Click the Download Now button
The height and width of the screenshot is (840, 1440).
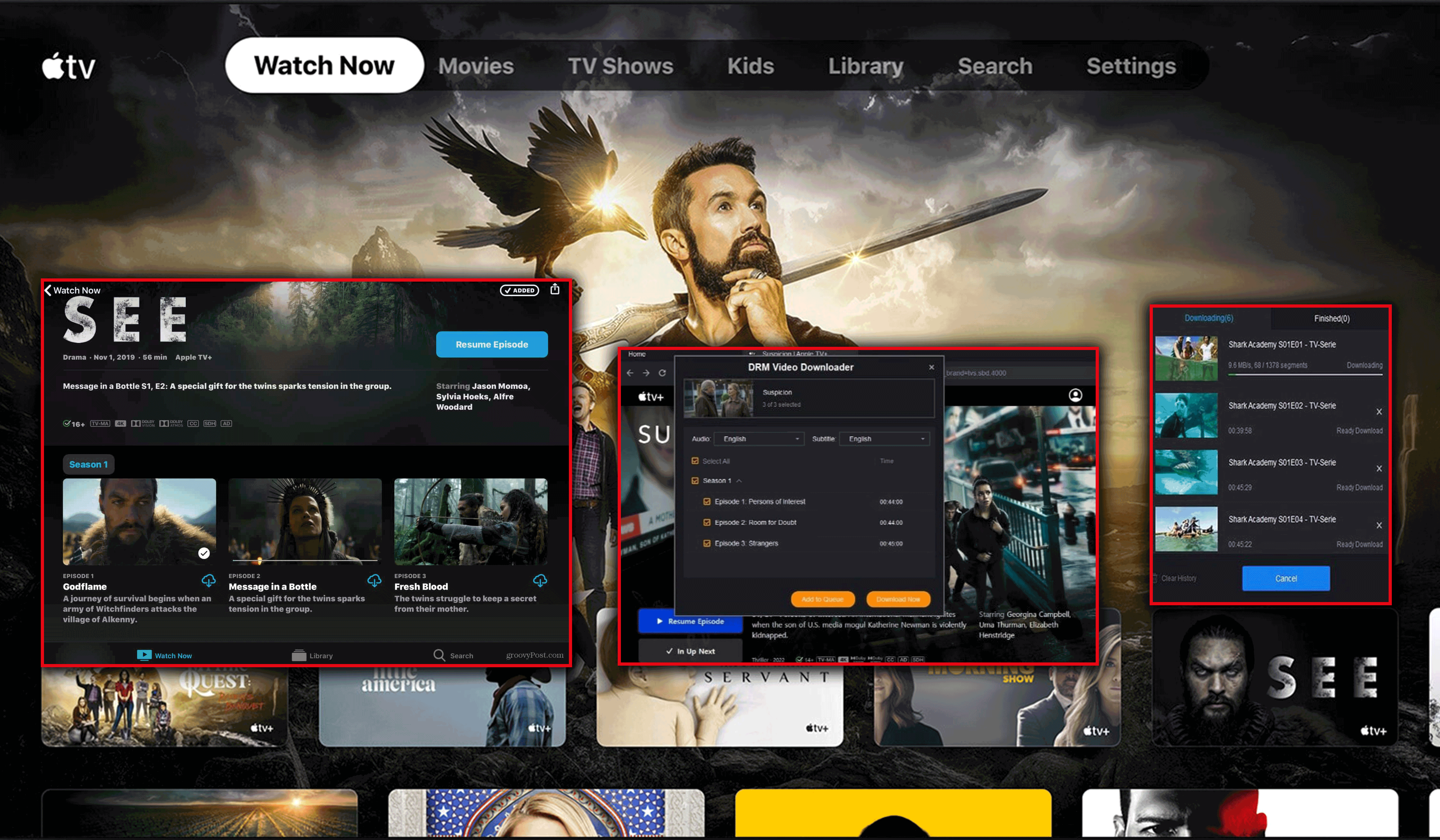coord(898,599)
